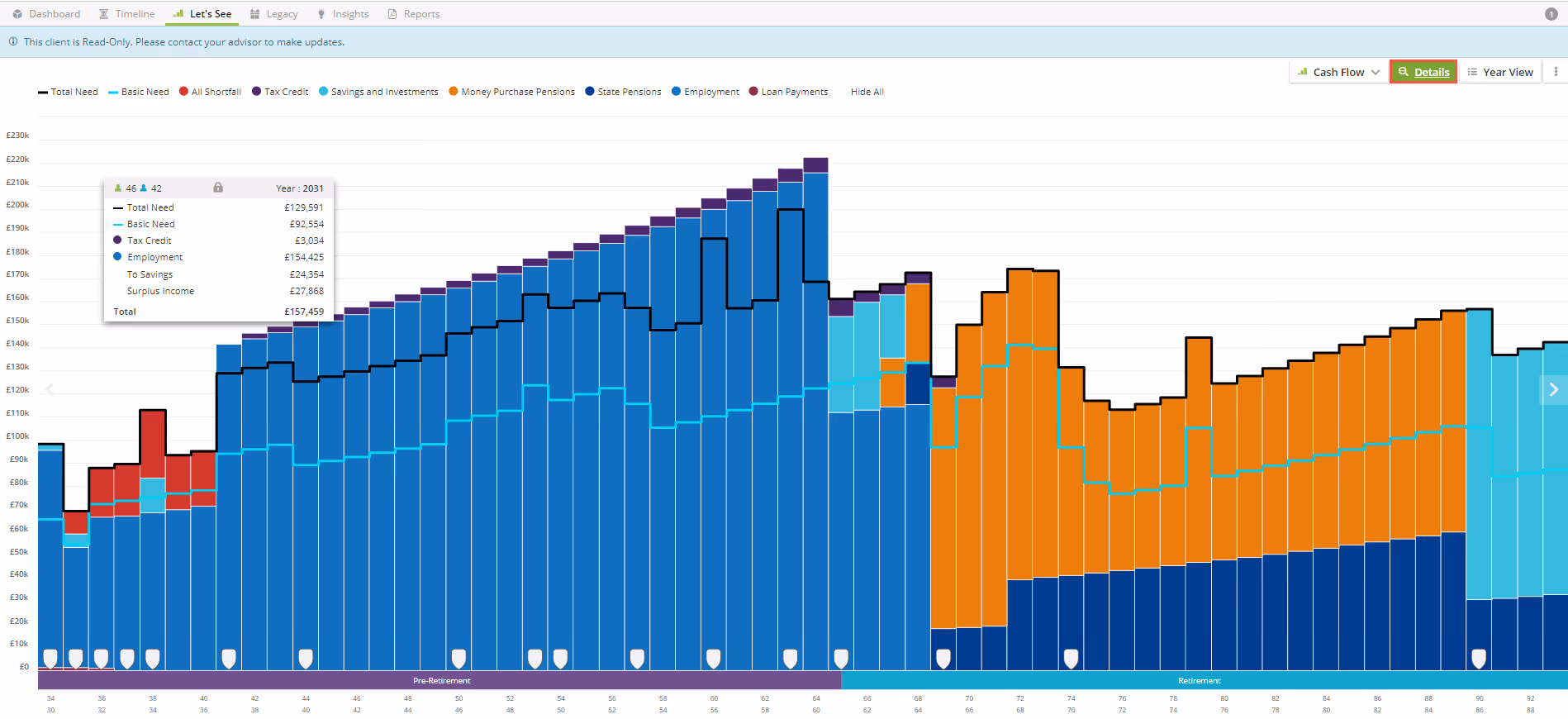The image size is (1568, 719).
Task: Toggle the Loan Payments legend series
Action: (788, 92)
